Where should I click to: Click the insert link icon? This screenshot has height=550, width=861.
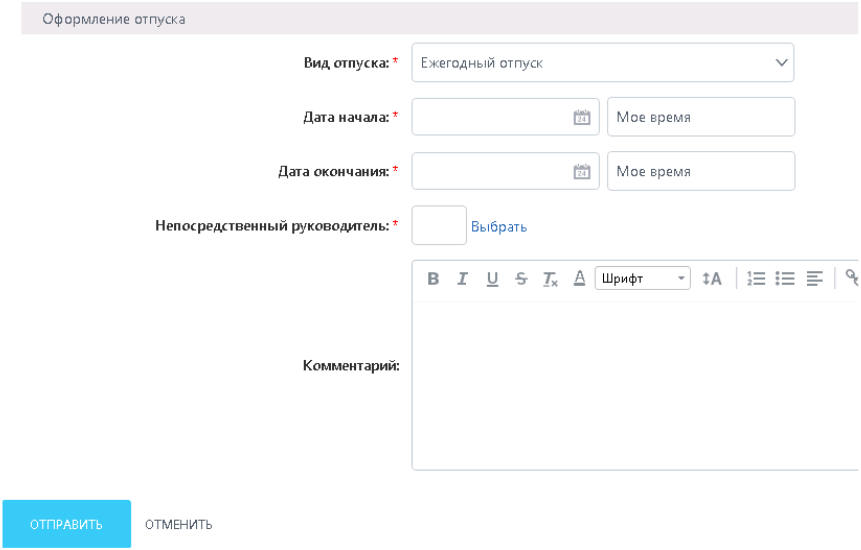click(852, 279)
